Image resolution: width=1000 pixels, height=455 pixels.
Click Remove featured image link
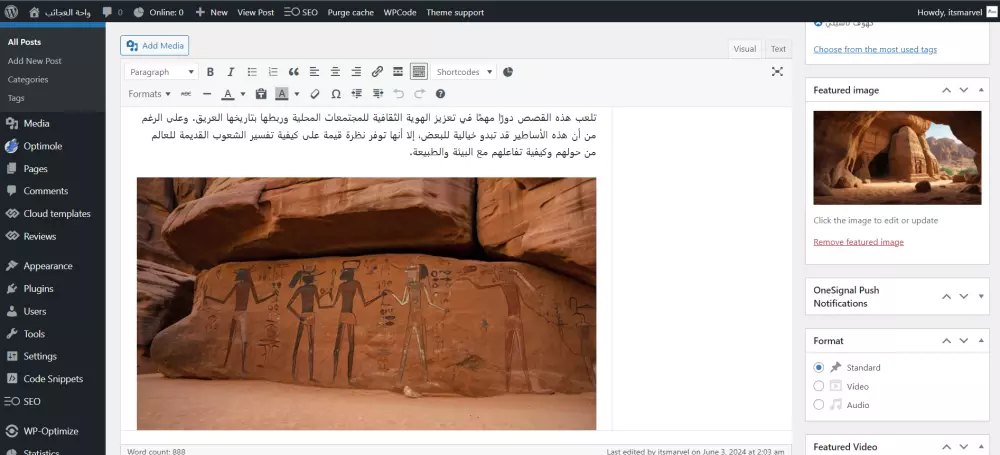click(858, 242)
